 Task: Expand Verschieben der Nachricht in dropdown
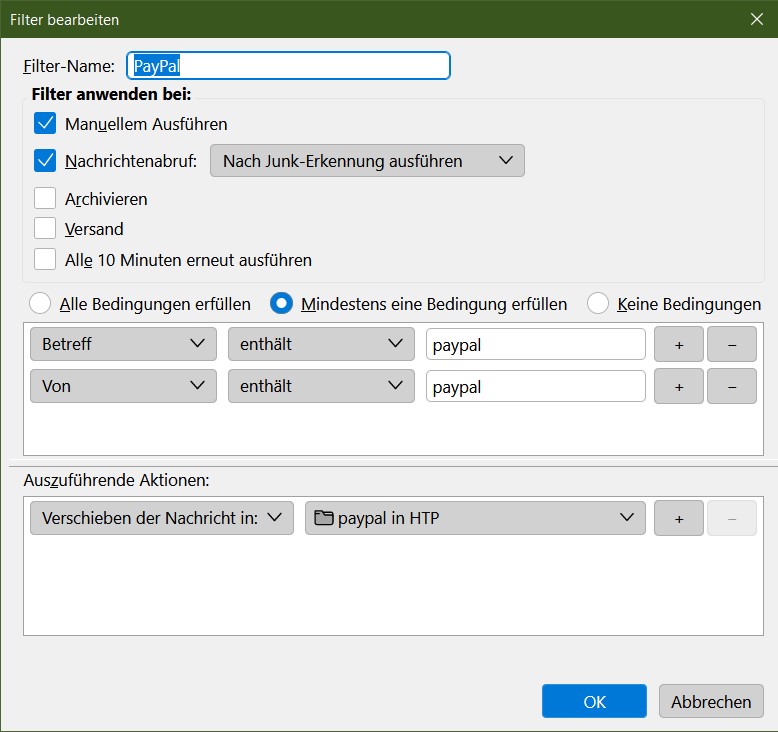[162, 518]
